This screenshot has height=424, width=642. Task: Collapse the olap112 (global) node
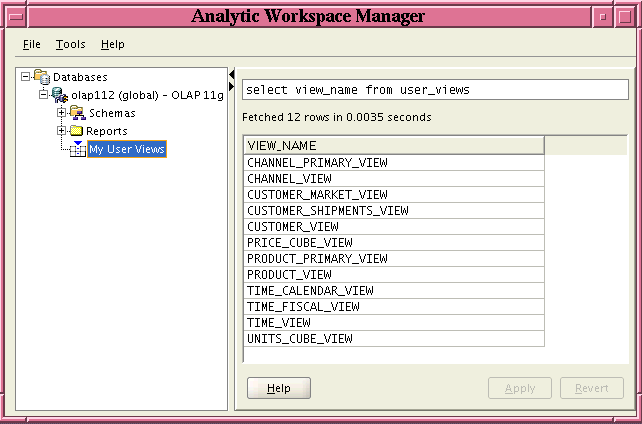tap(43, 95)
